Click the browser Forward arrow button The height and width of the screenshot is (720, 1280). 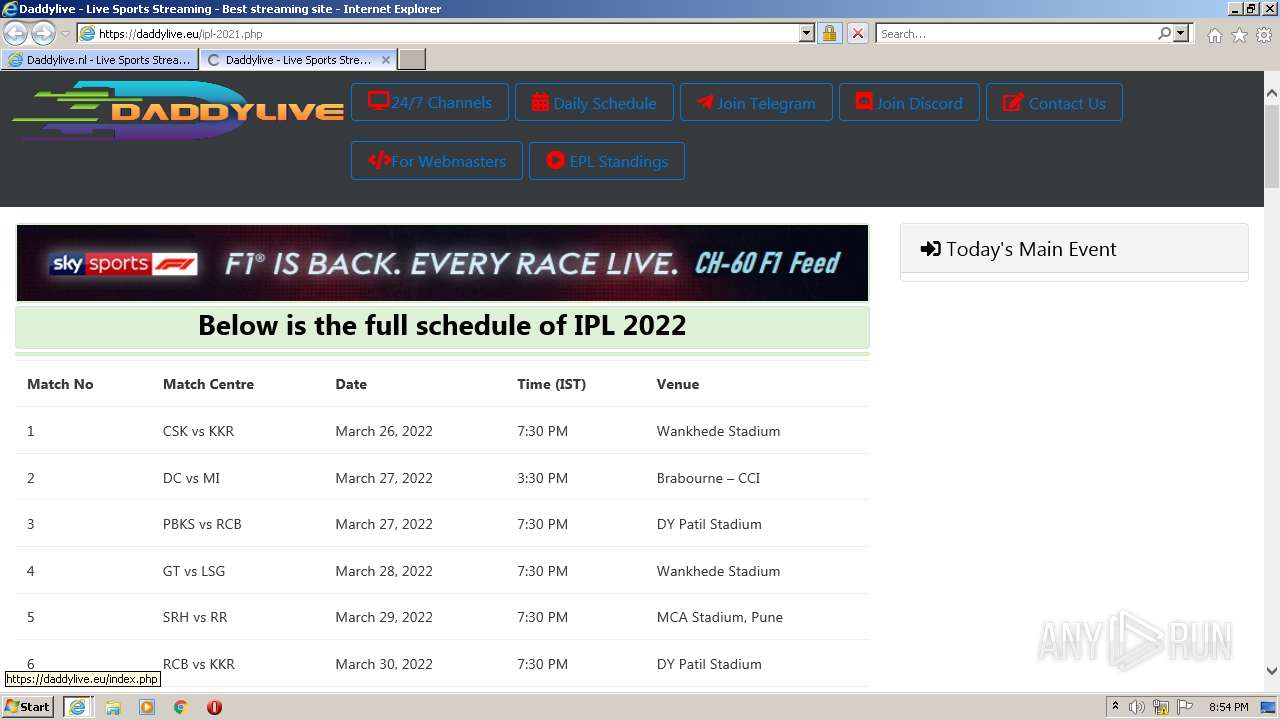click(43, 33)
